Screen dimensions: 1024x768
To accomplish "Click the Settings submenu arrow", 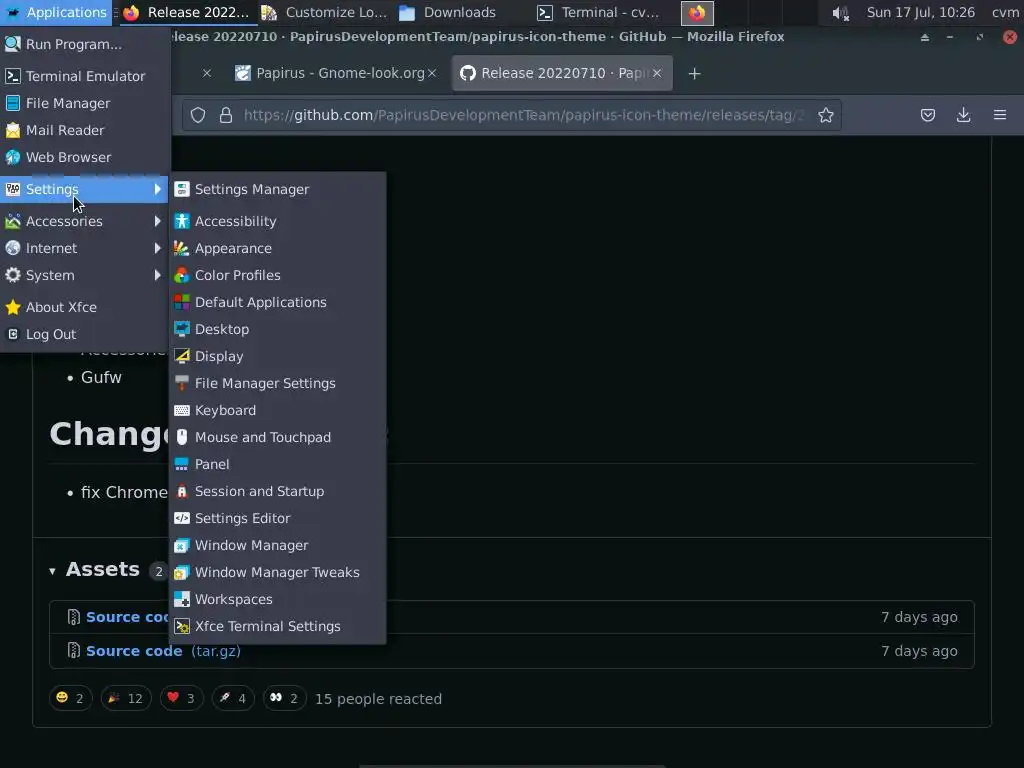I will coord(157,189).
